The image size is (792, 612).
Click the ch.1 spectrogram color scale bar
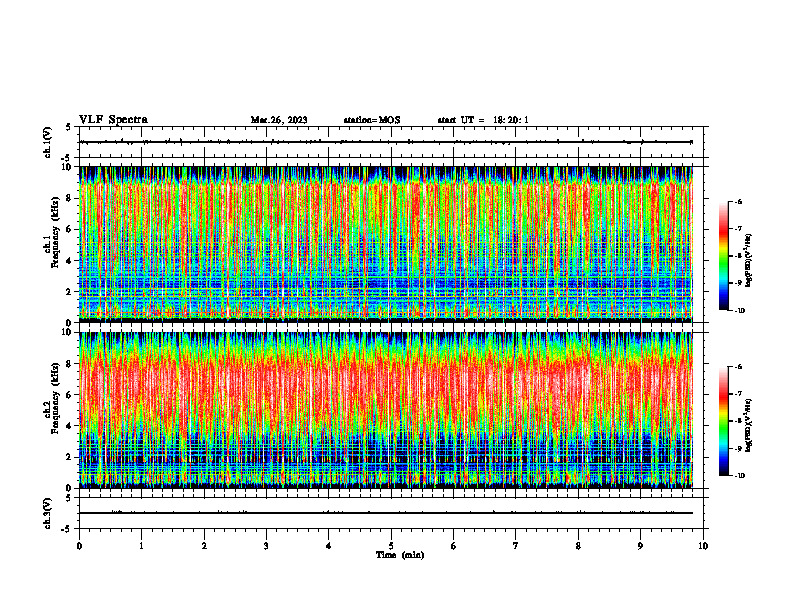pyautogui.click(x=723, y=256)
